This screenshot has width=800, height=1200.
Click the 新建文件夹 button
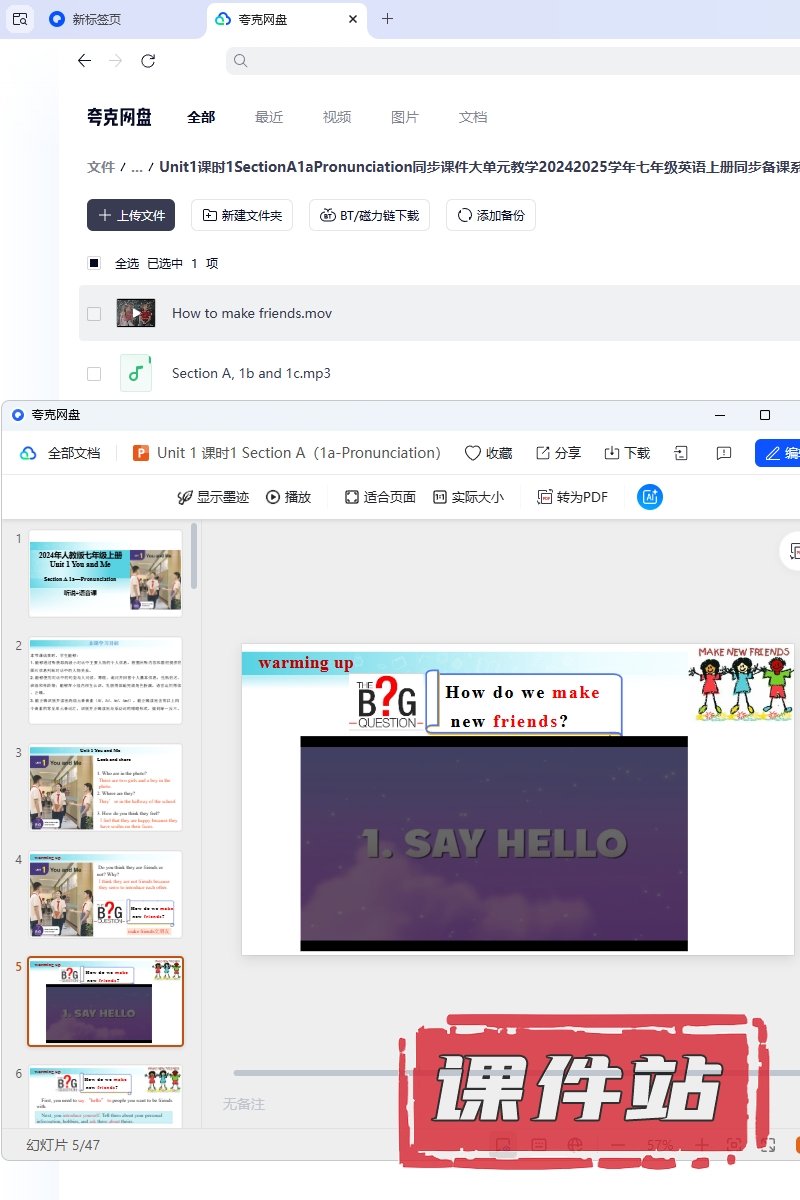click(x=242, y=215)
